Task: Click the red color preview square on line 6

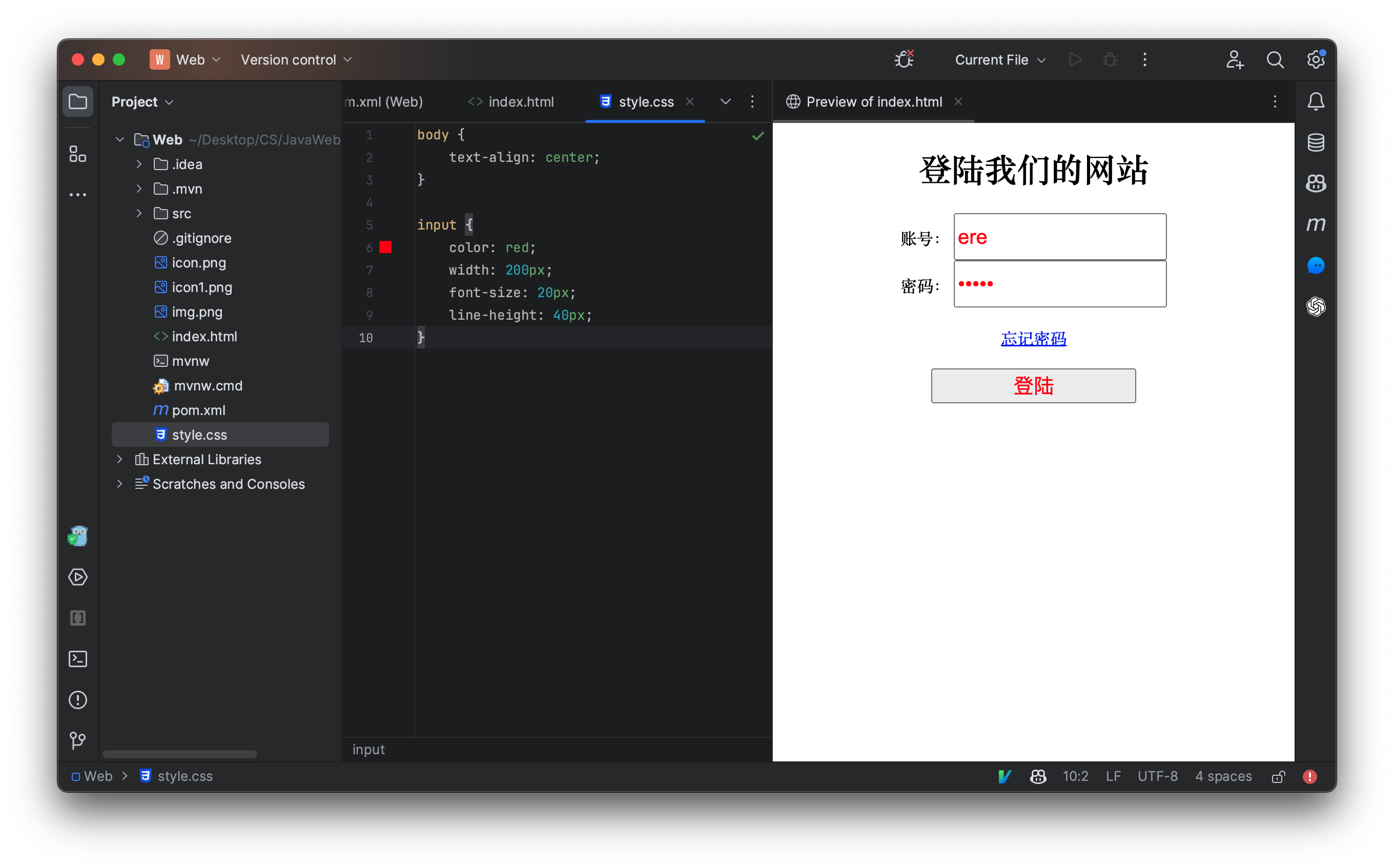Action: click(x=386, y=247)
